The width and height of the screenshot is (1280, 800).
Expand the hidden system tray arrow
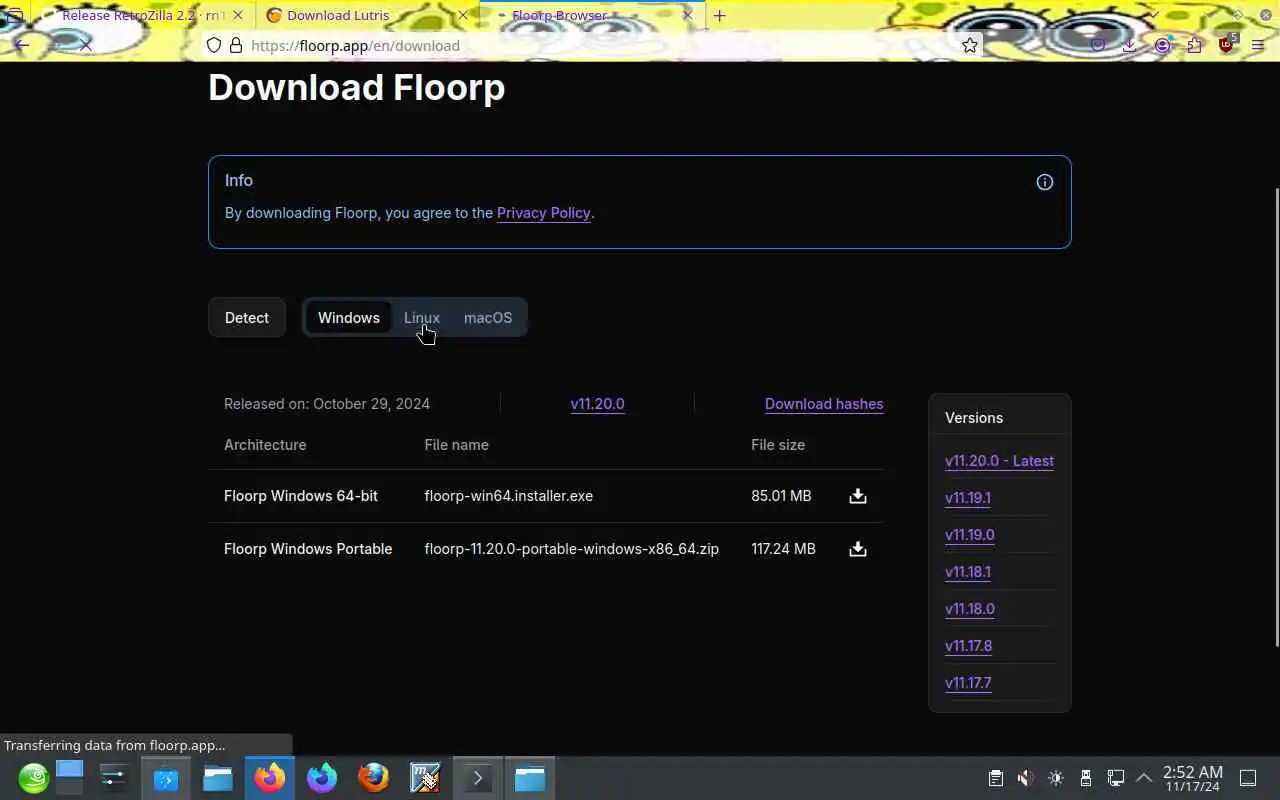pos(1144,778)
